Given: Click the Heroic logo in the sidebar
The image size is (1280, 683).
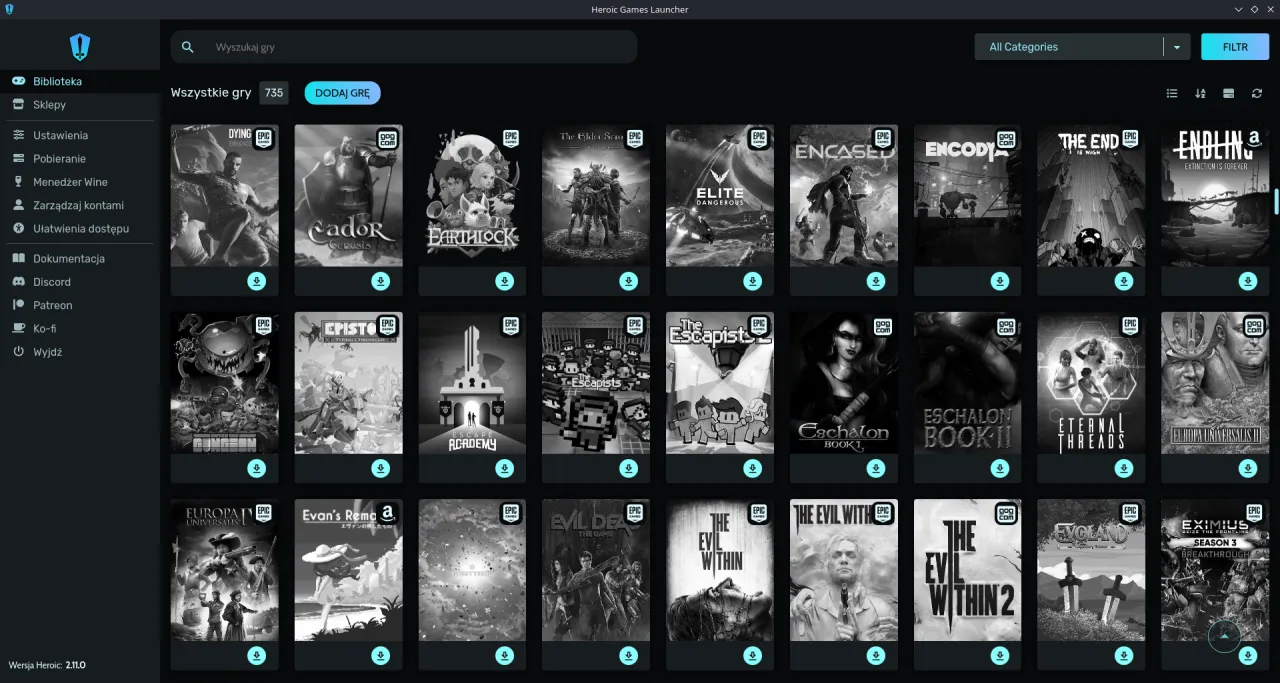Looking at the screenshot, I should 80,46.
